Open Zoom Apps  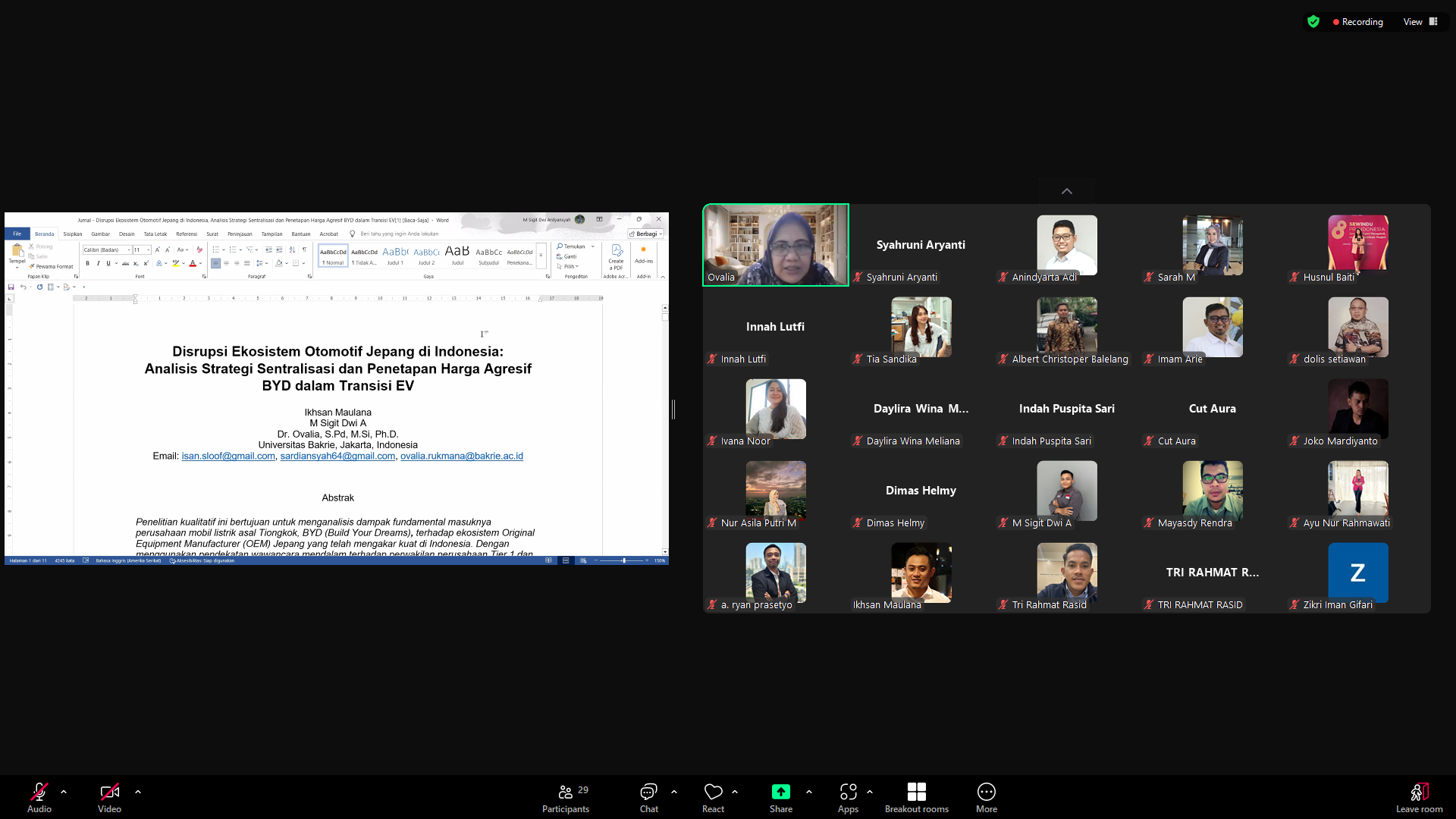pos(848,798)
